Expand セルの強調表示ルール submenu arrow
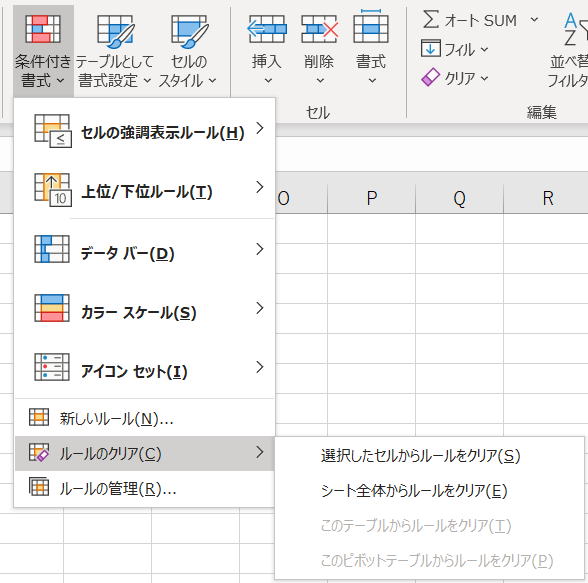The height and width of the screenshot is (583, 588). (x=260, y=128)
